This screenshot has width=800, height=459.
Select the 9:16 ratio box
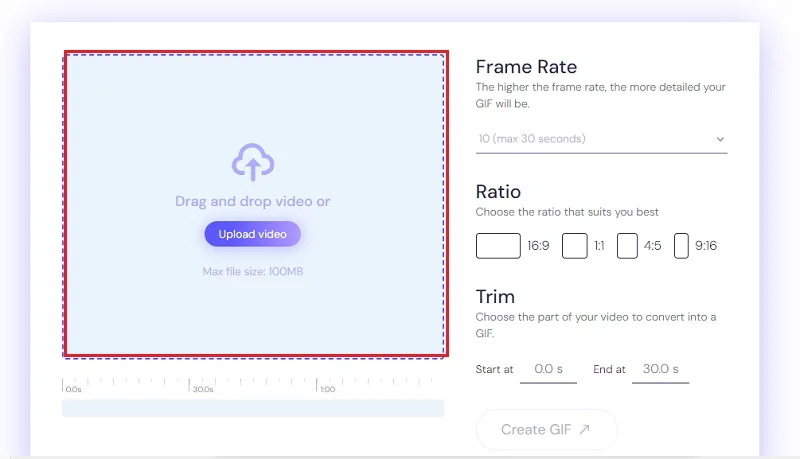681,246
